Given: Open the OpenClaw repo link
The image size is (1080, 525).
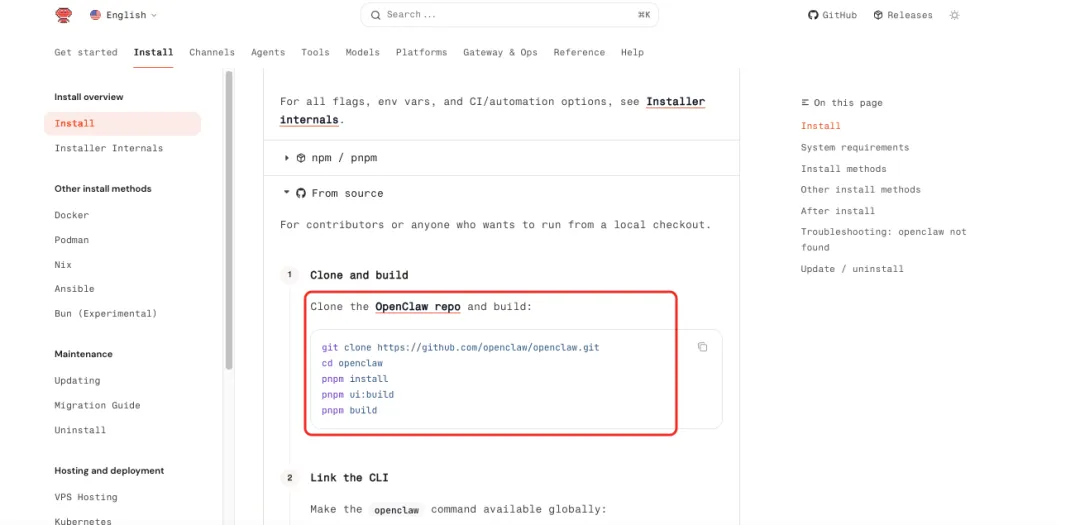Looking at the screenshot, I should coord(417,306).
